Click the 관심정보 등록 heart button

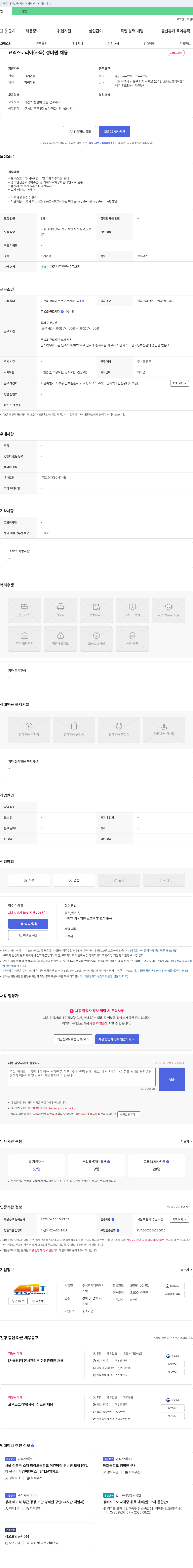[x=80, y=131]
